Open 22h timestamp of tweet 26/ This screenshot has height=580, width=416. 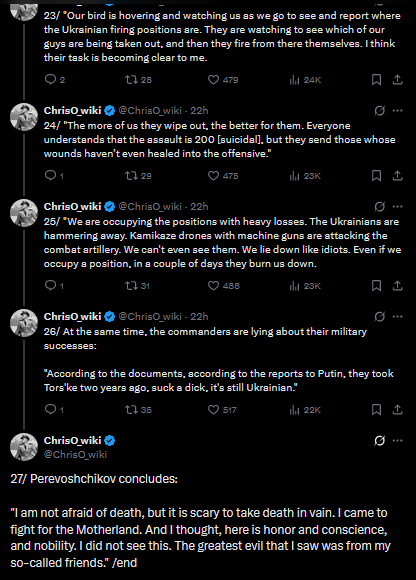click(x=199, y=317)
